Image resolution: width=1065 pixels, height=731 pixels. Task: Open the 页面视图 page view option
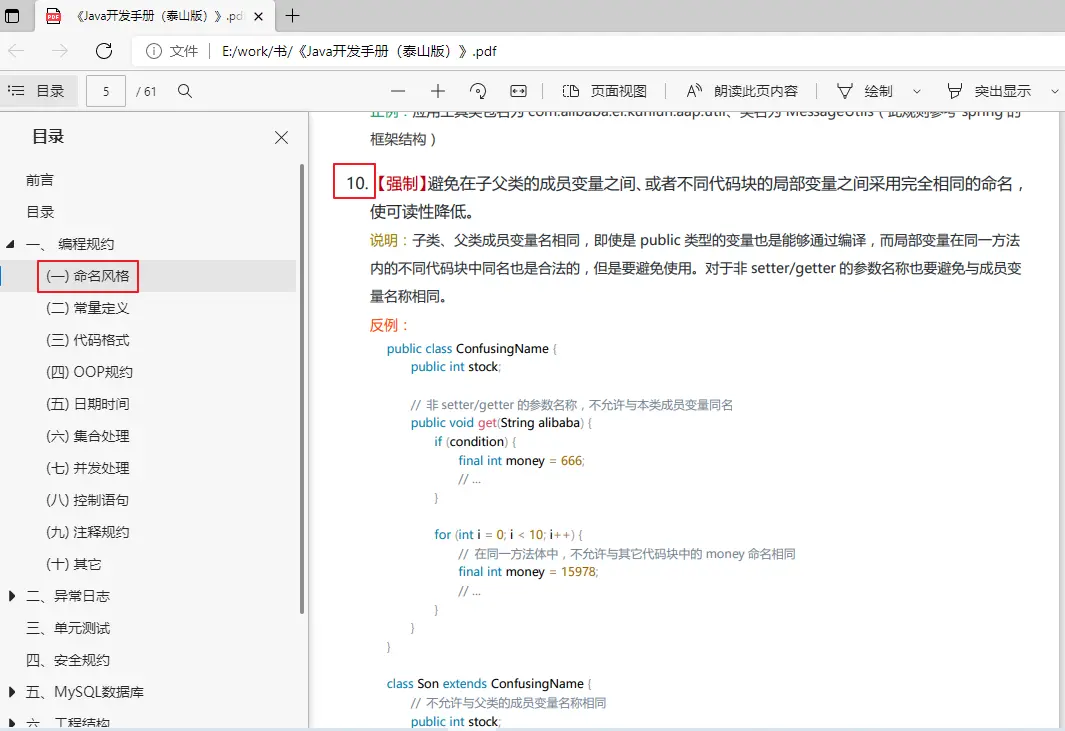pos(605,91)
